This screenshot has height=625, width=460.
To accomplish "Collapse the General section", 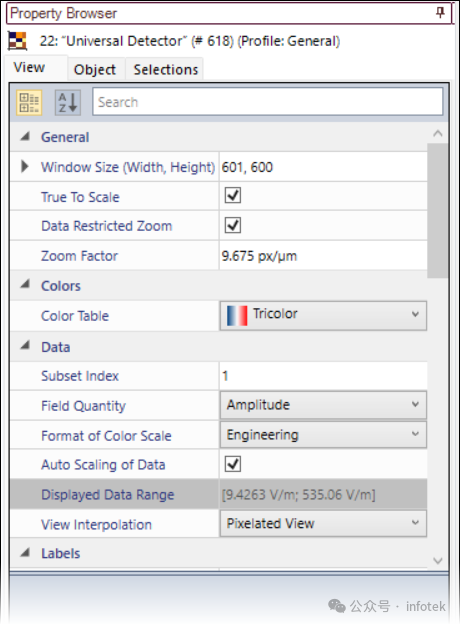I will coord(25,137).
